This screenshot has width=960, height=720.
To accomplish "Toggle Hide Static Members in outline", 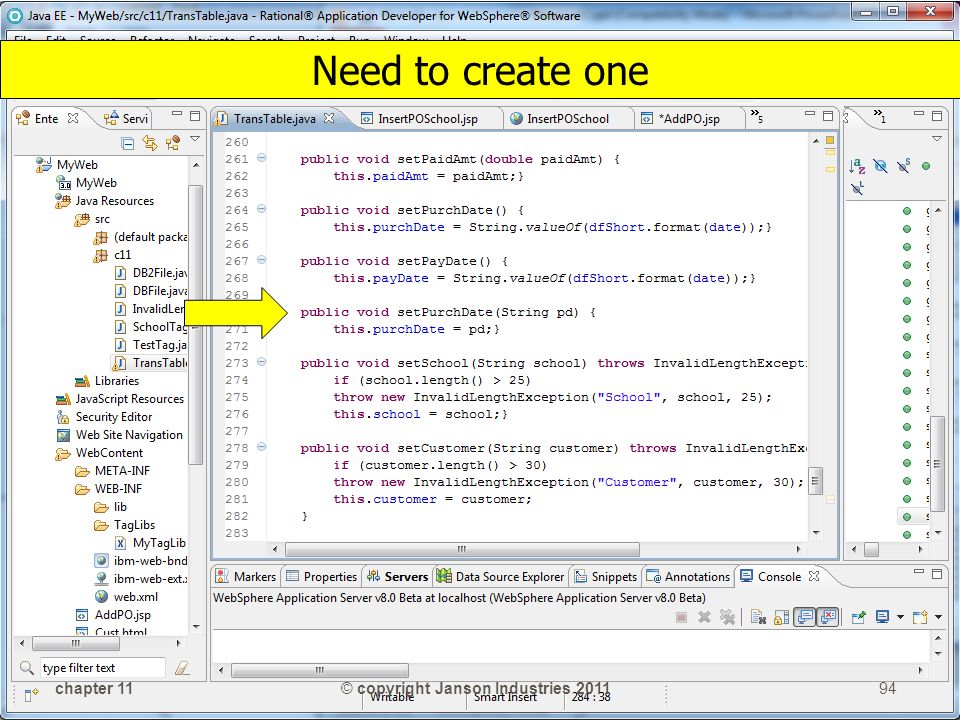I will pyautogui.click(x=904, y=165).
